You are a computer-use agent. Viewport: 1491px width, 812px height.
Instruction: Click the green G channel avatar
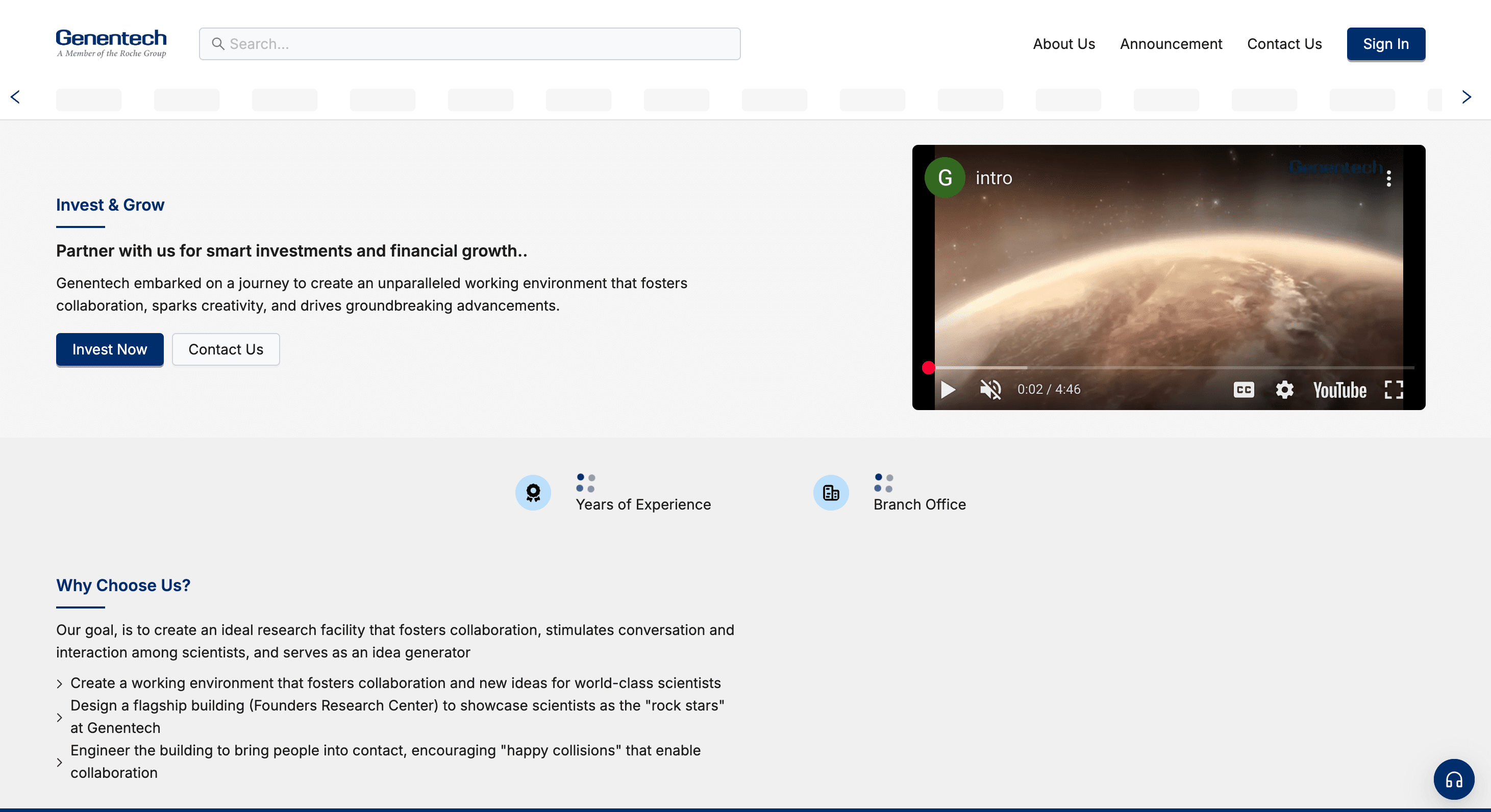[x=945, y=177]
